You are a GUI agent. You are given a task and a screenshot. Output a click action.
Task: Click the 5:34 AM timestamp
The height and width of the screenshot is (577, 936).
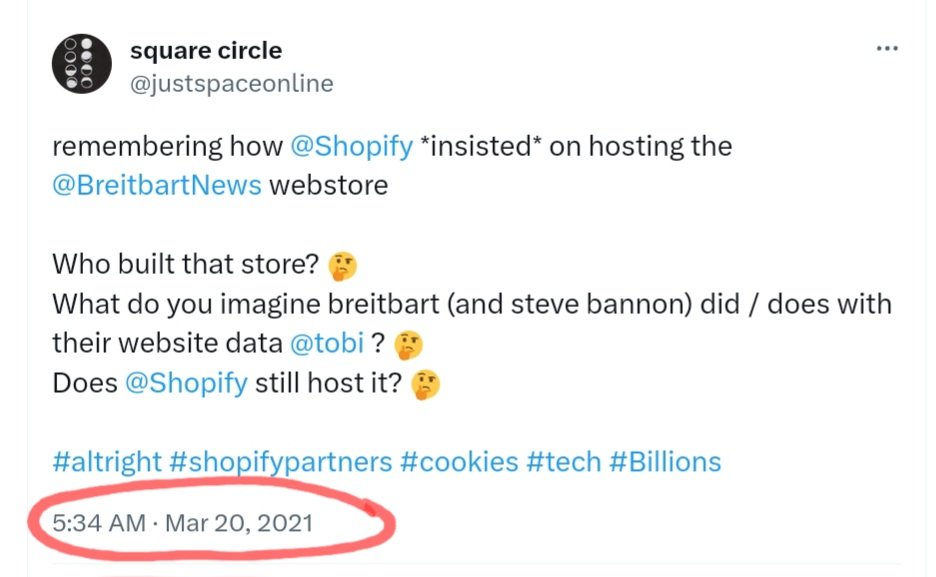pos(99,523)
